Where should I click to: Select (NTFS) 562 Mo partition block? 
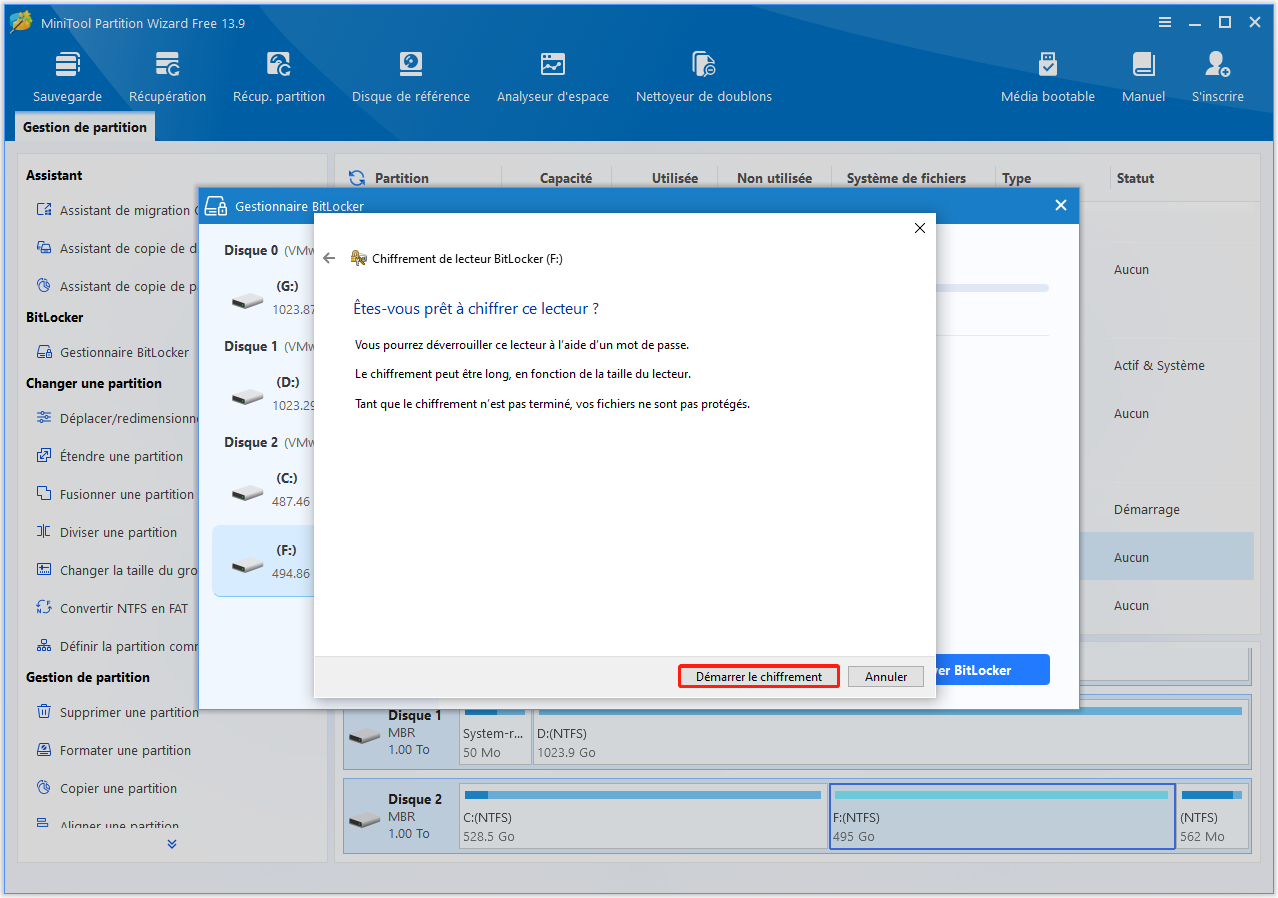[1211, 816]
